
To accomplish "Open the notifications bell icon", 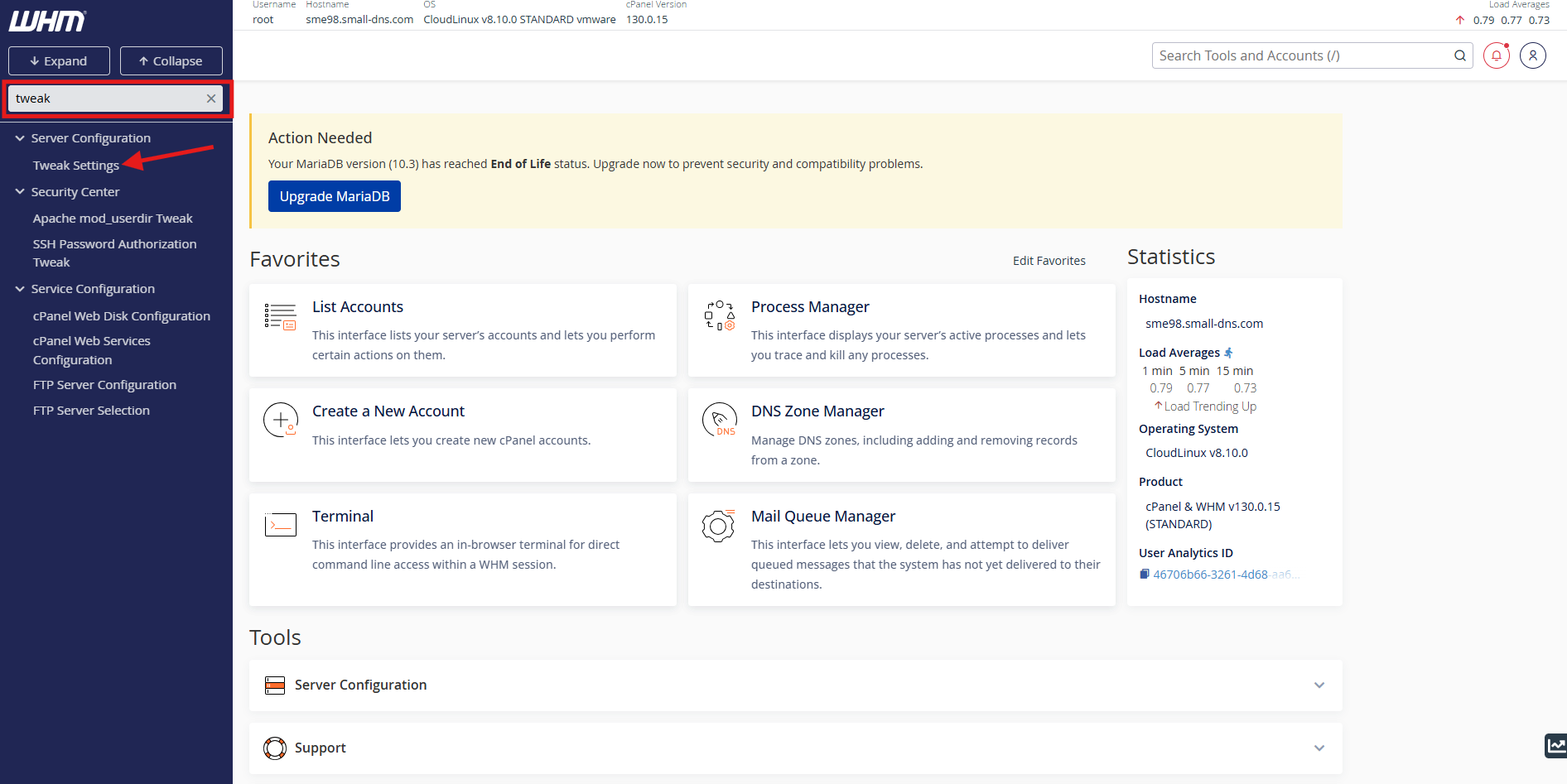I will click(1496, 55).
